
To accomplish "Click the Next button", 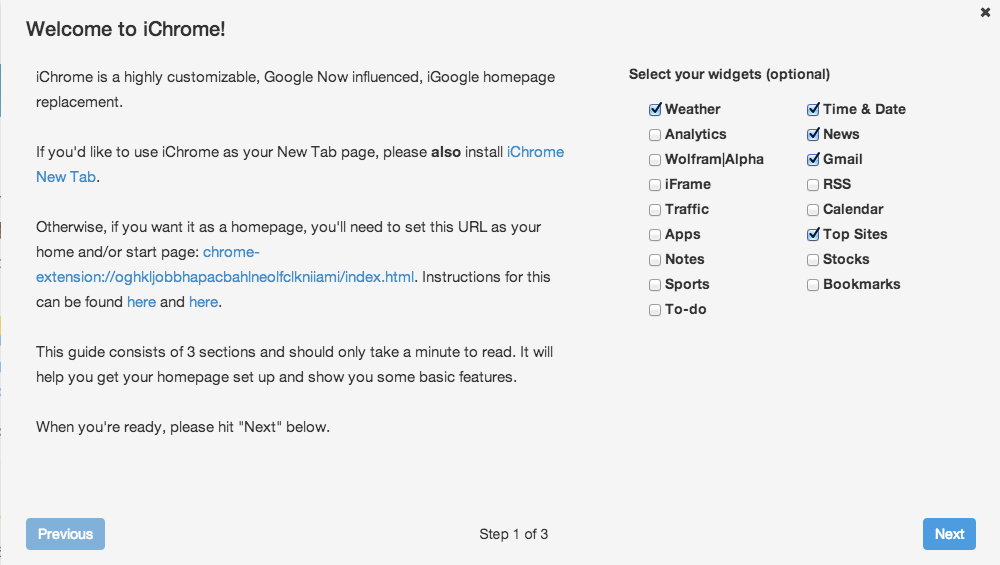I will [949, 534].
